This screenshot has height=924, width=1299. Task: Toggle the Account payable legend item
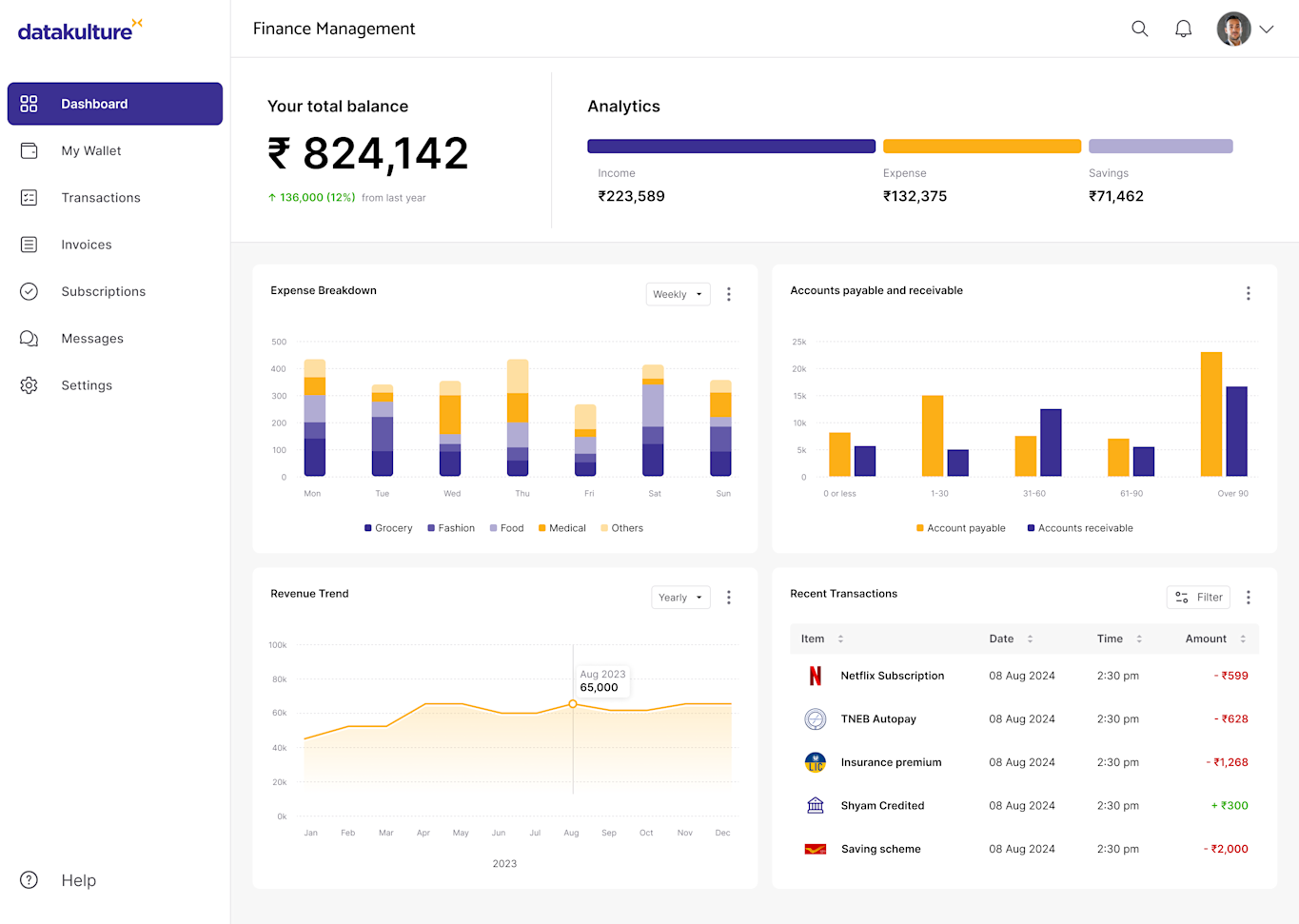point(960,527)
